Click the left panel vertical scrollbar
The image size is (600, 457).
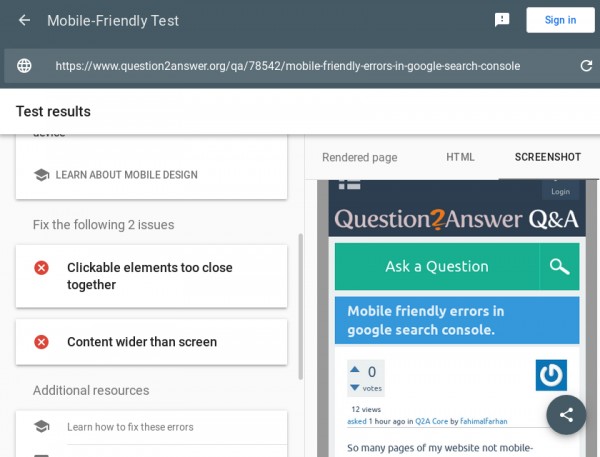click(301, 305)
